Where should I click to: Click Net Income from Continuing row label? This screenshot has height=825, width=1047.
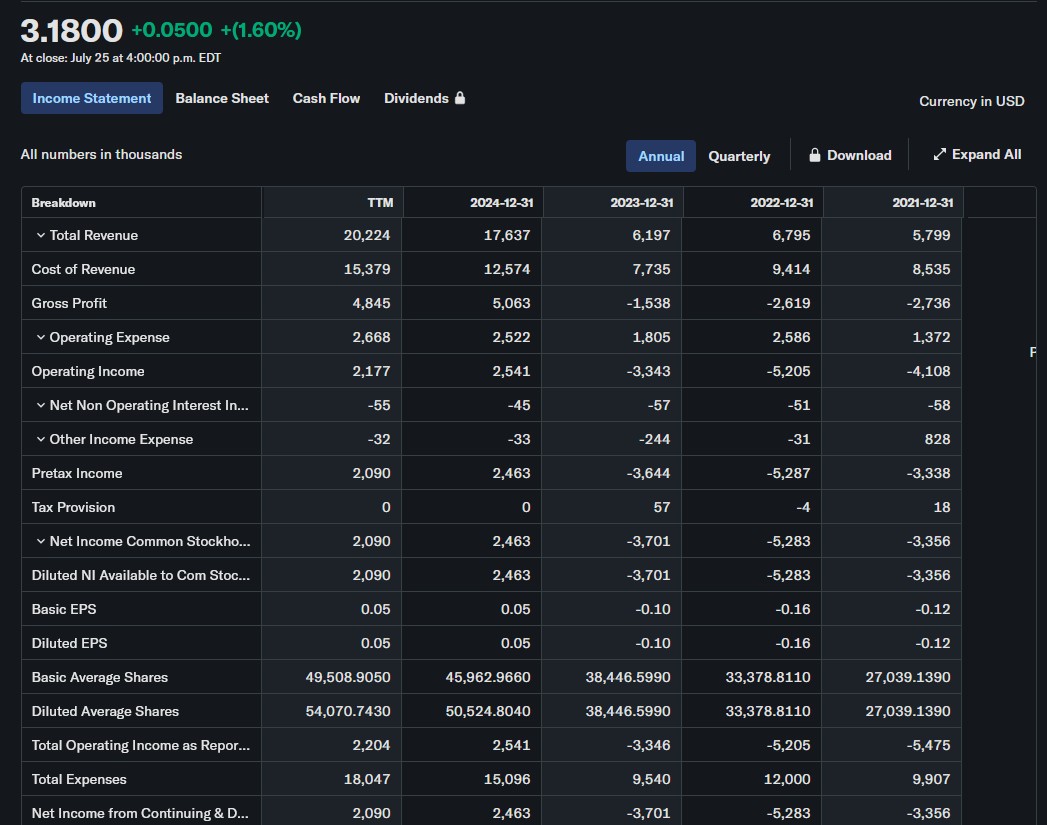(x=140, y=814)
